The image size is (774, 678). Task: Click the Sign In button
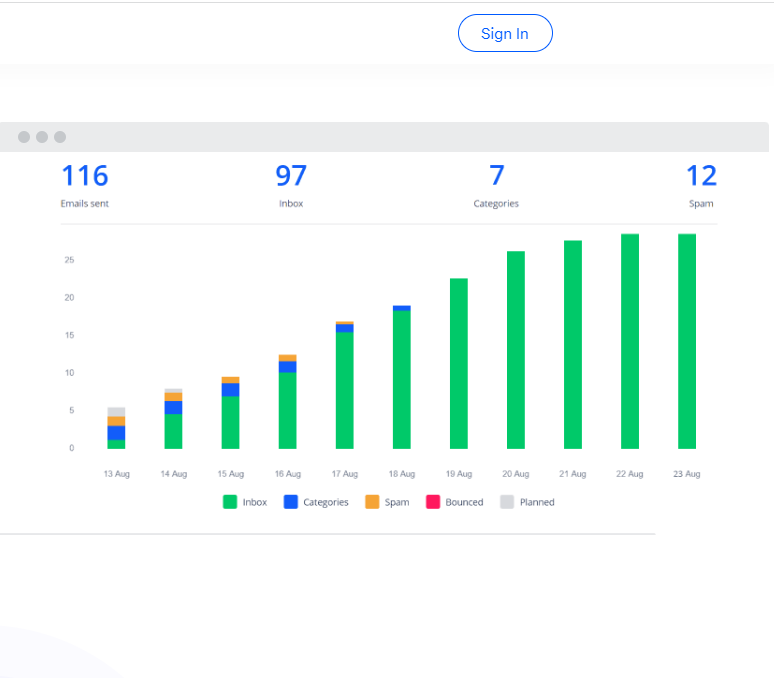click(x=505, y=33)
